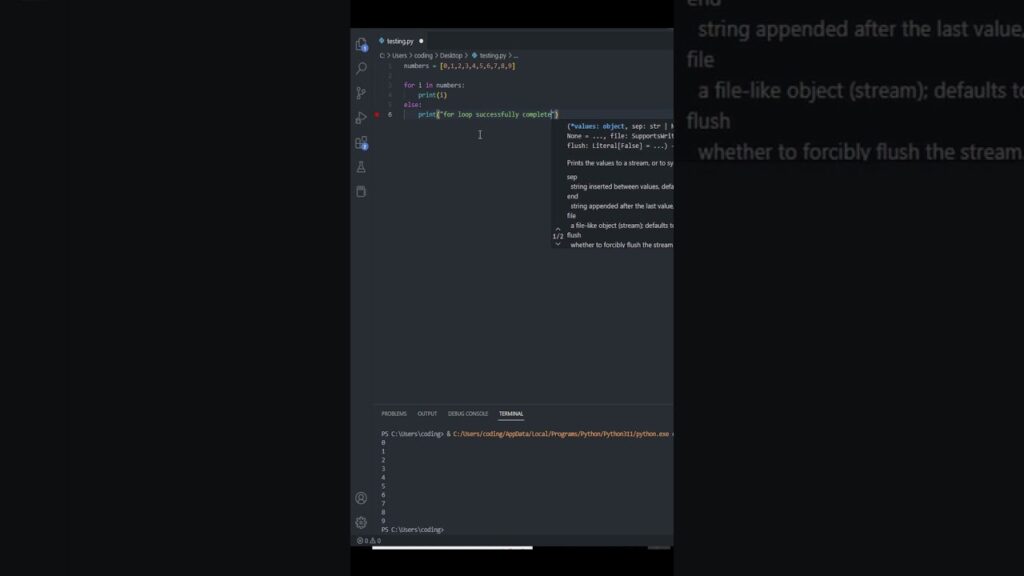Open the Extensions view icon
1024x576 pixels.
361,142
